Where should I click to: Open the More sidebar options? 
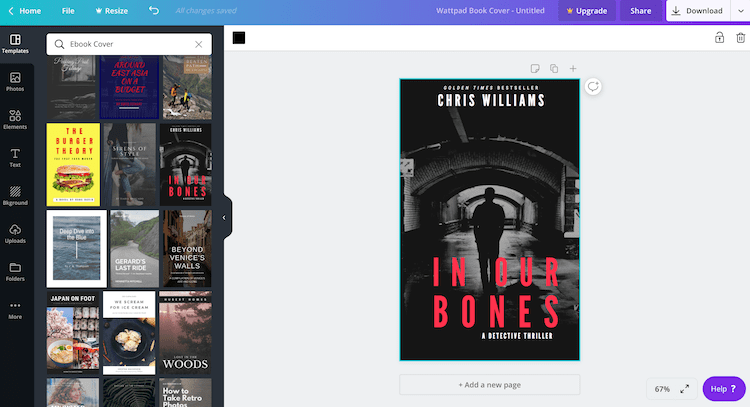click(15, 309)
